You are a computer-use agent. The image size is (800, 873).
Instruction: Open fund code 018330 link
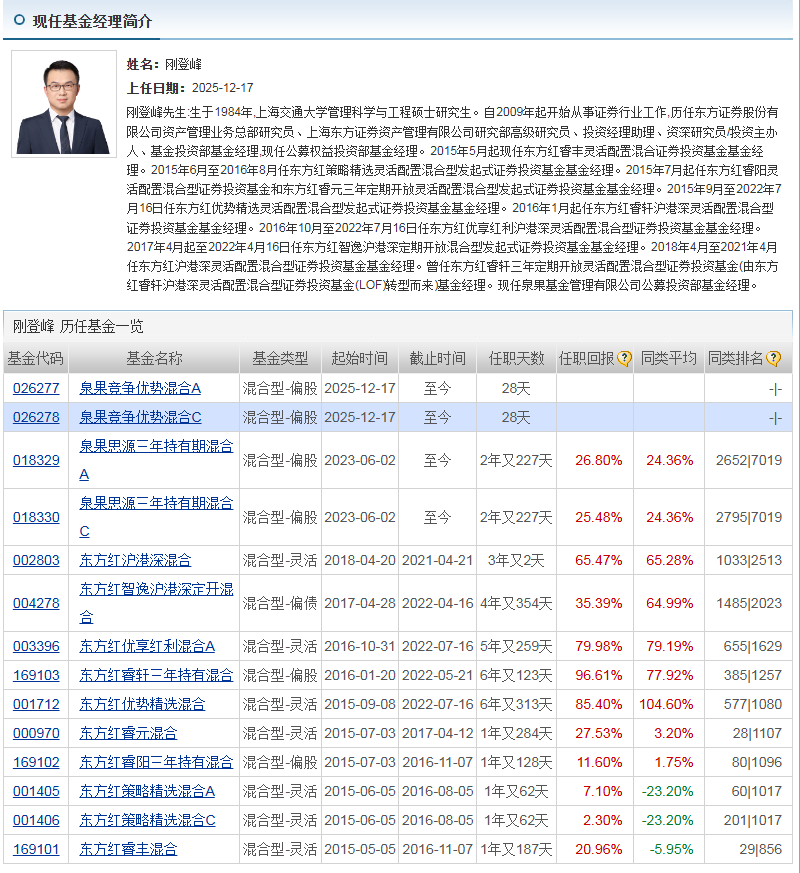[36, 517]
